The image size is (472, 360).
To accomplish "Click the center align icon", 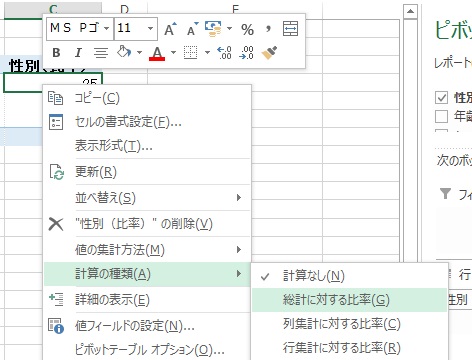I will [101, 53].
